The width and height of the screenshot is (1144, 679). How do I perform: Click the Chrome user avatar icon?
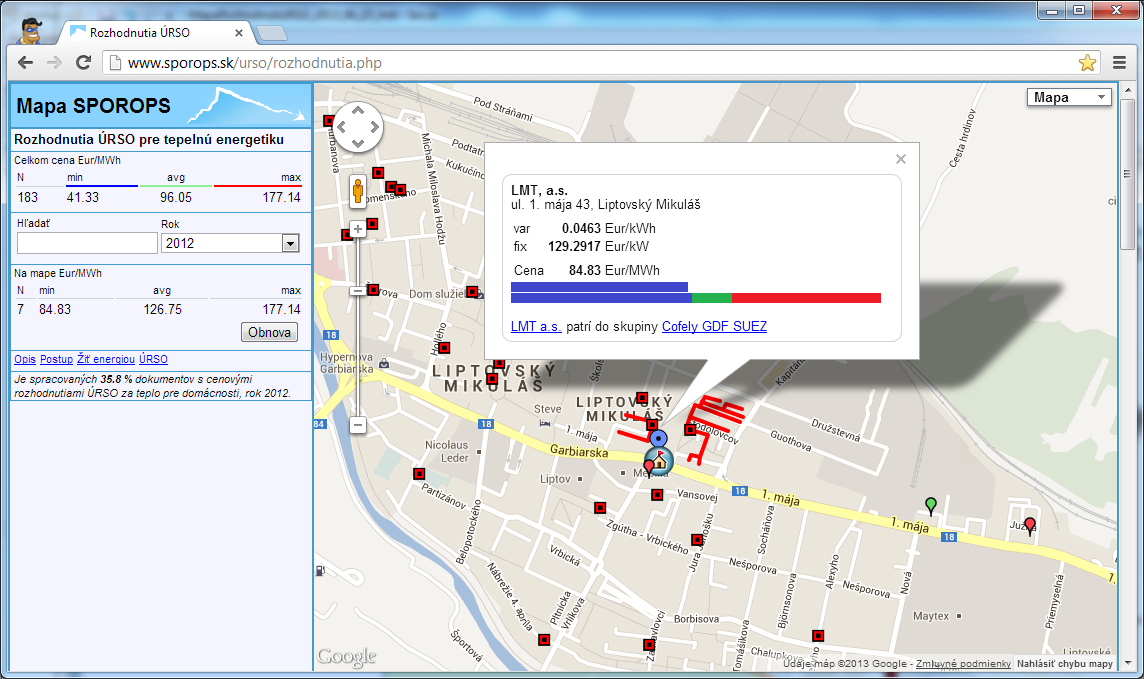click(29, 31)
